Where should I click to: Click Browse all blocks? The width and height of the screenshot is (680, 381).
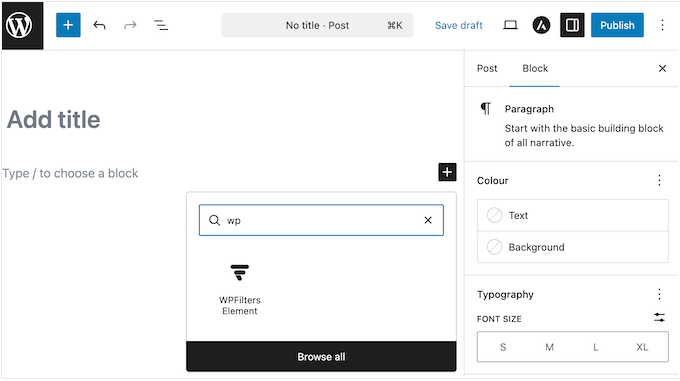pyautogui.click(x=321, y=357)
